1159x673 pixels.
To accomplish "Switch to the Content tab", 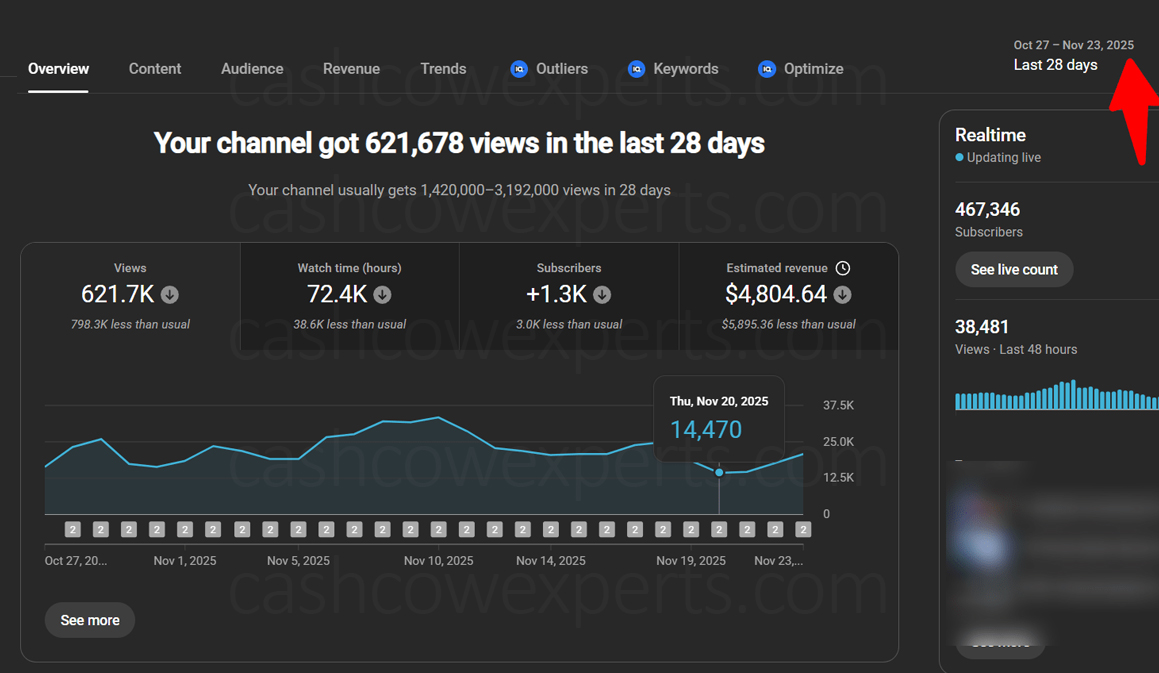I will (155, 69).
